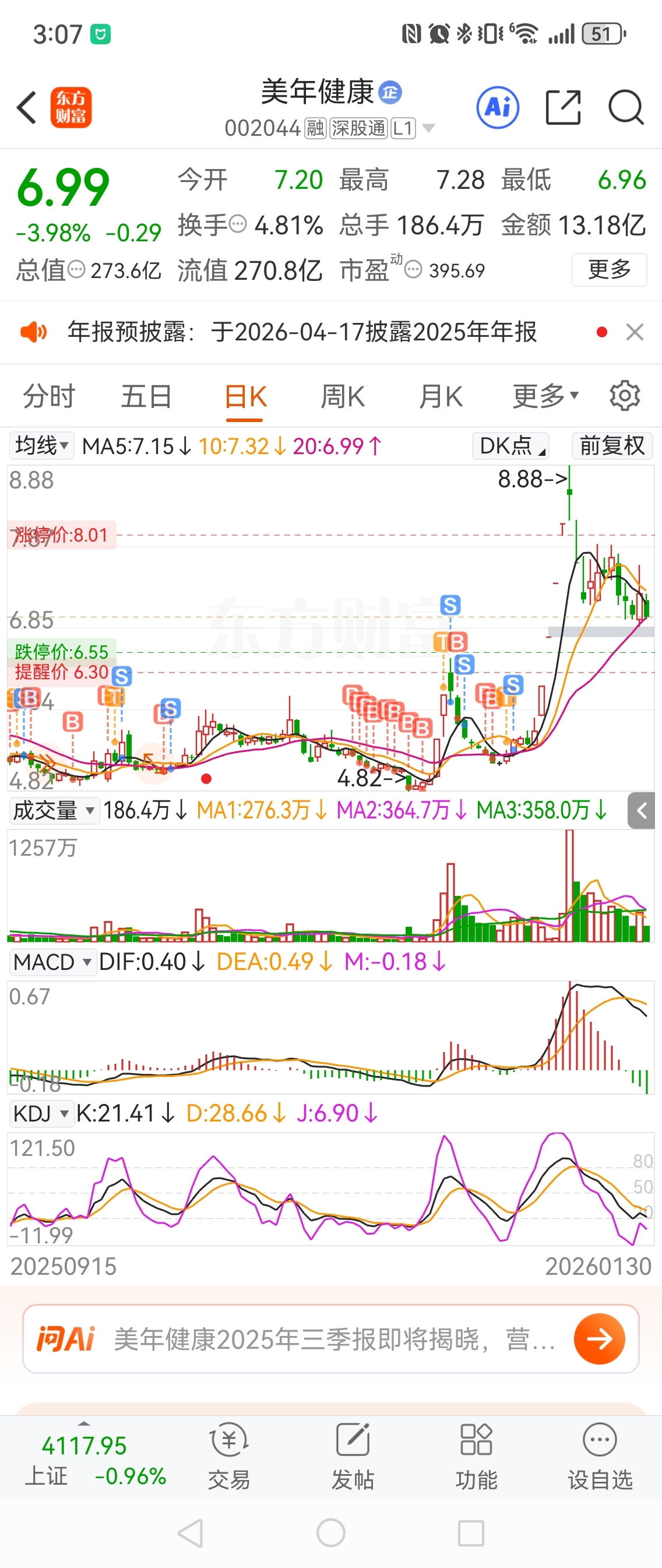Tap the back arrow icon
662x1568 pixels.
coord(27,108)
